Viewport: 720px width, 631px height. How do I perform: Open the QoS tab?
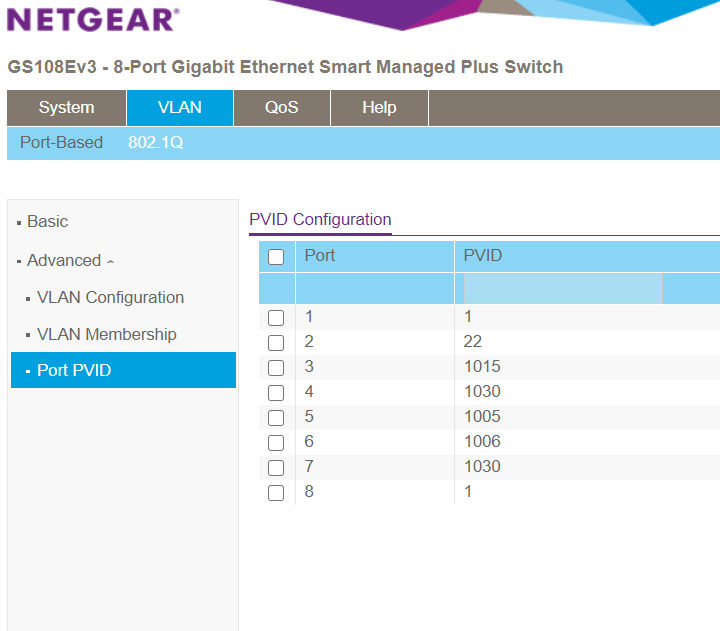coord(281,107)
